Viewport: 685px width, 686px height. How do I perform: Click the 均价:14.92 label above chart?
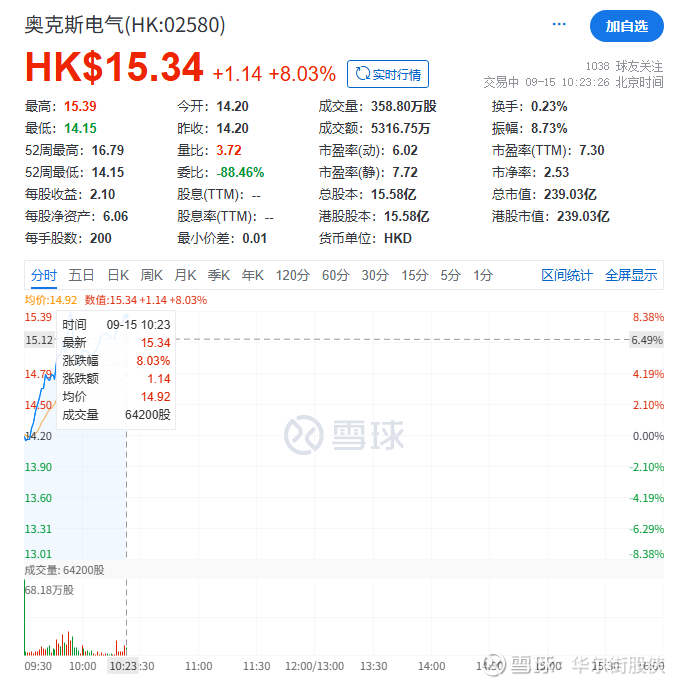tap(51, 300)
